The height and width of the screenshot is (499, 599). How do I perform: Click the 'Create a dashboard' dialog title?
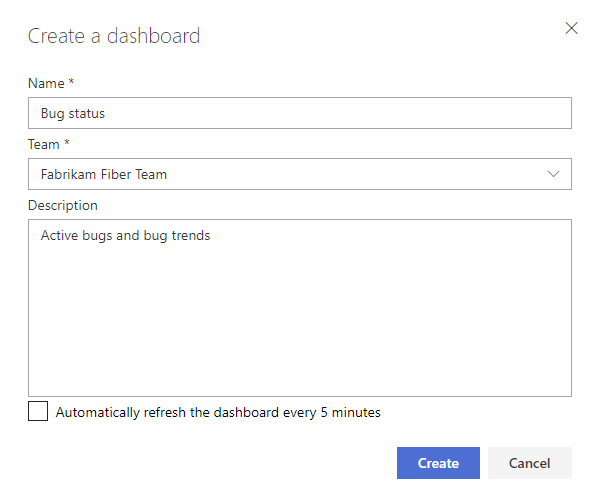click(114, 36)
